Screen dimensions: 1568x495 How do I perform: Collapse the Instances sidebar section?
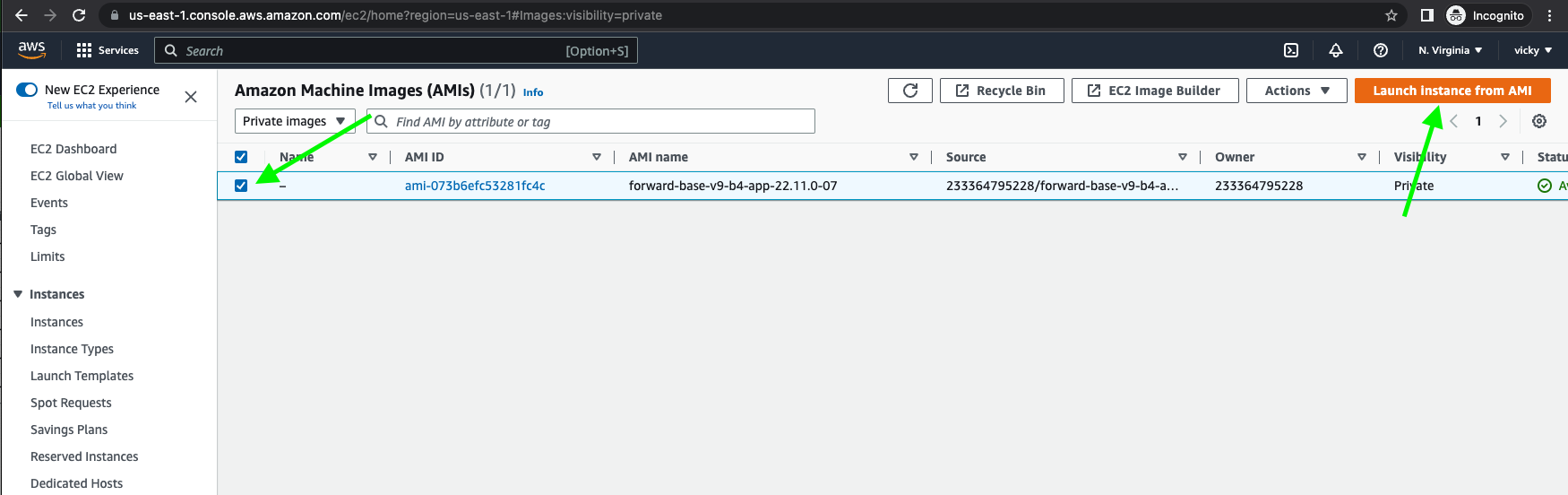tap(18, 294)
